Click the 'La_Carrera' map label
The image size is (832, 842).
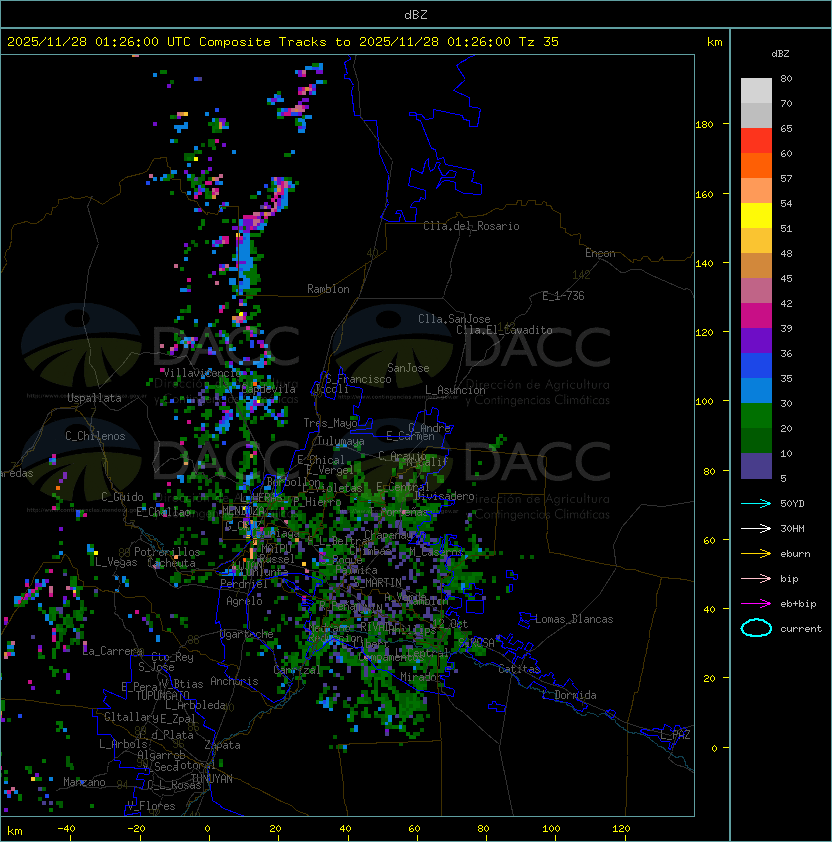[112, 651]
